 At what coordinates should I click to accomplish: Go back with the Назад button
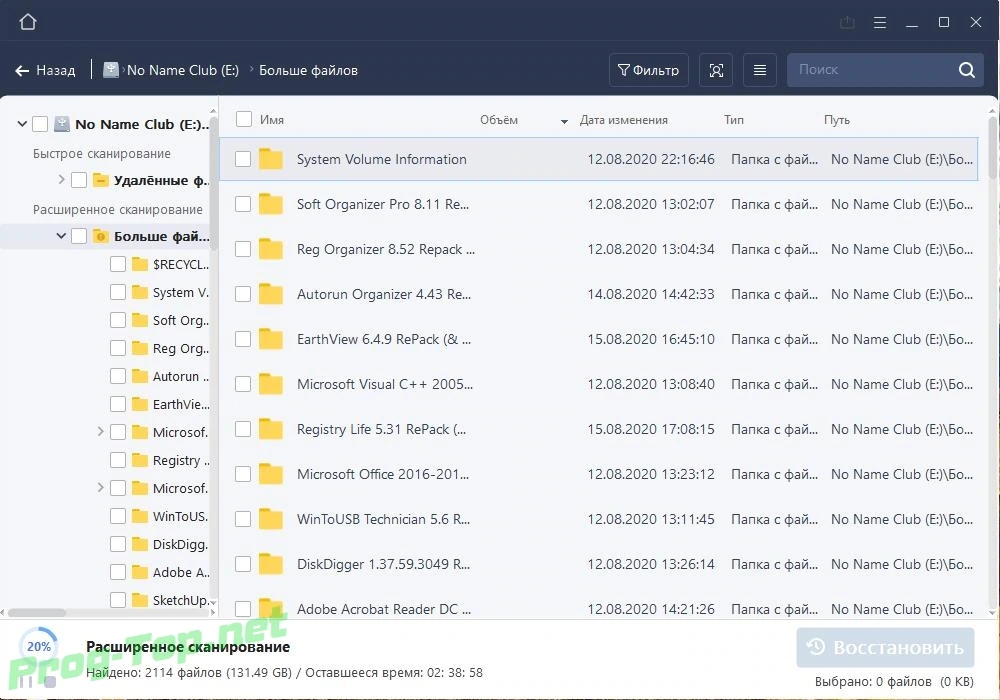coord(45,70)
